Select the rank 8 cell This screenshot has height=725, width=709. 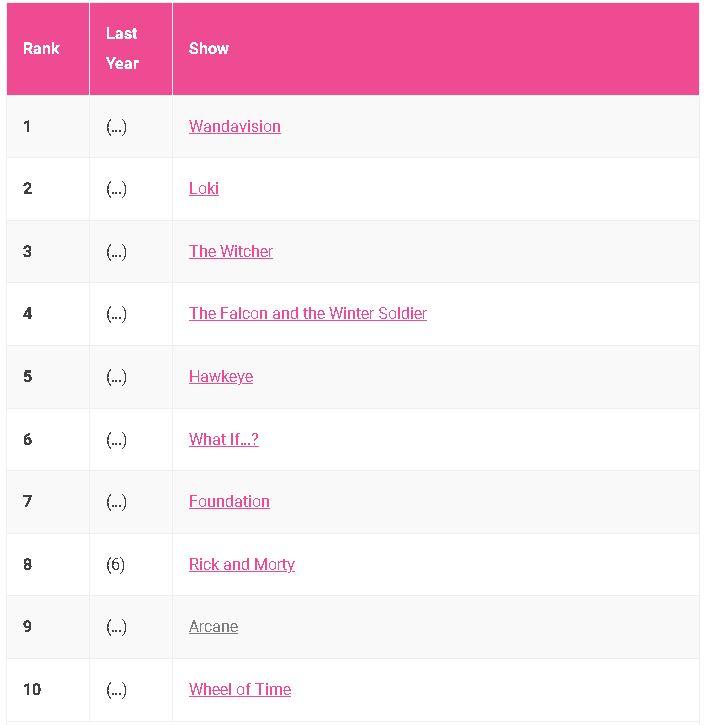click(27, 564)
